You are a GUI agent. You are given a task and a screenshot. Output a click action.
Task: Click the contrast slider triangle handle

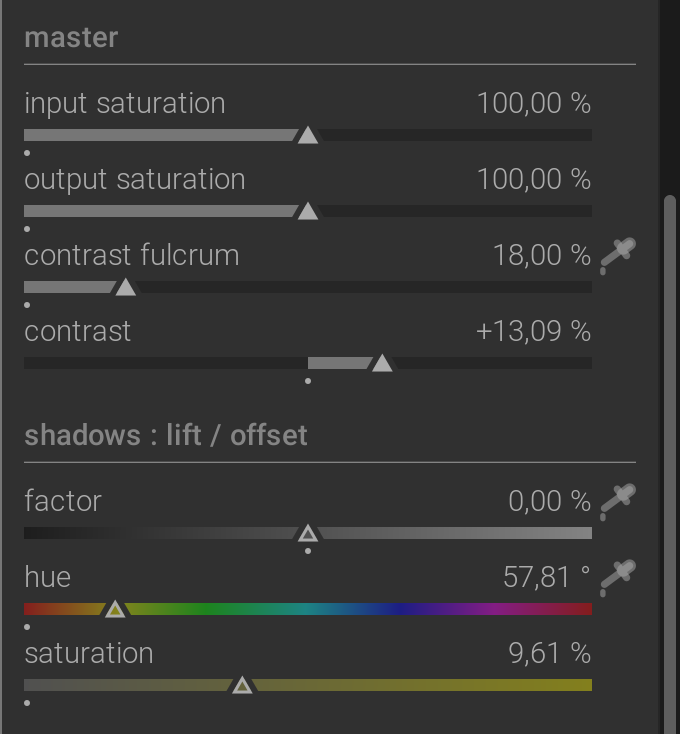(x=382, y=363)
